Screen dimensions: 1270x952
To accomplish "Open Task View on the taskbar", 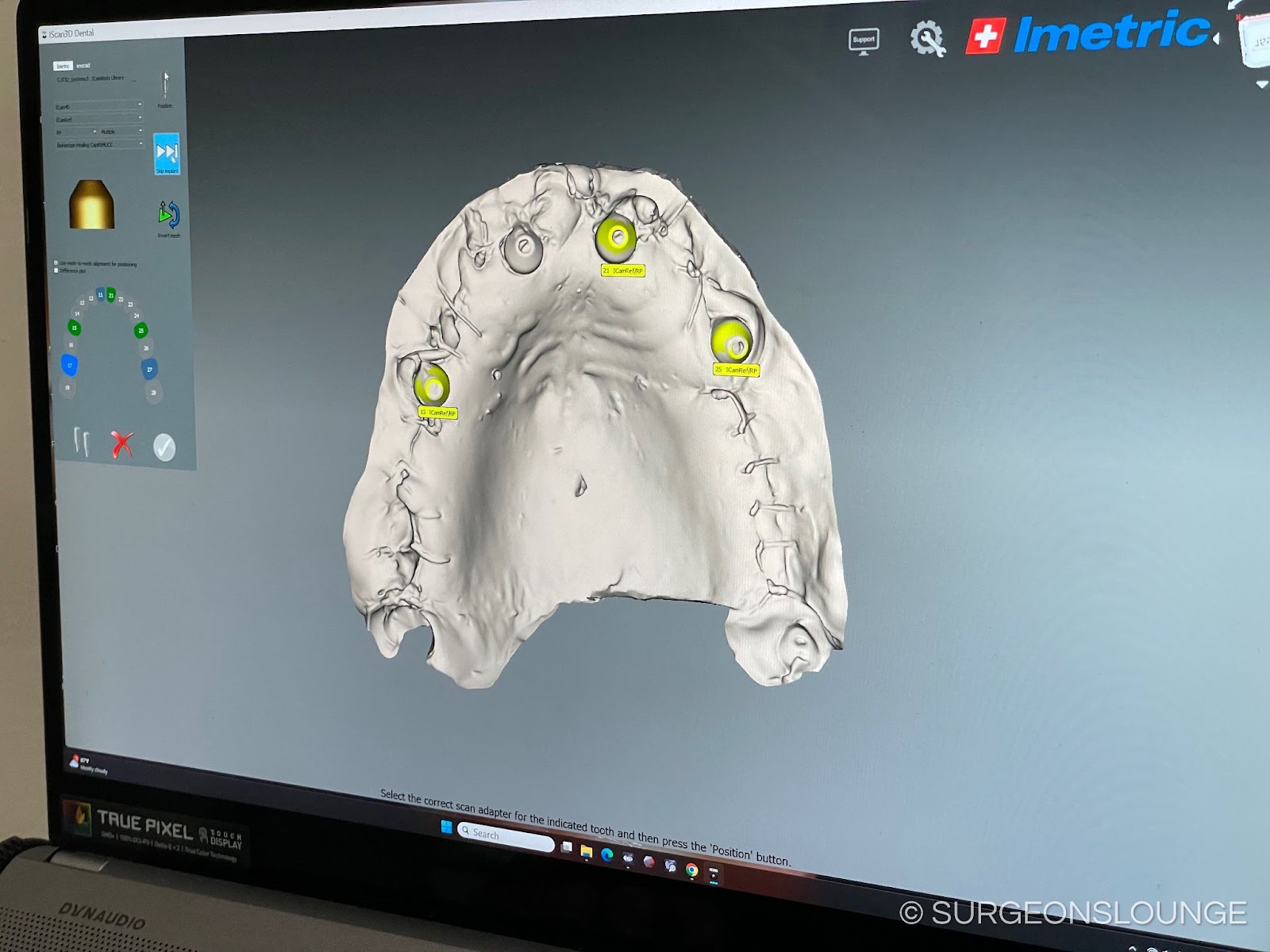I will click(x=566, y=847).
